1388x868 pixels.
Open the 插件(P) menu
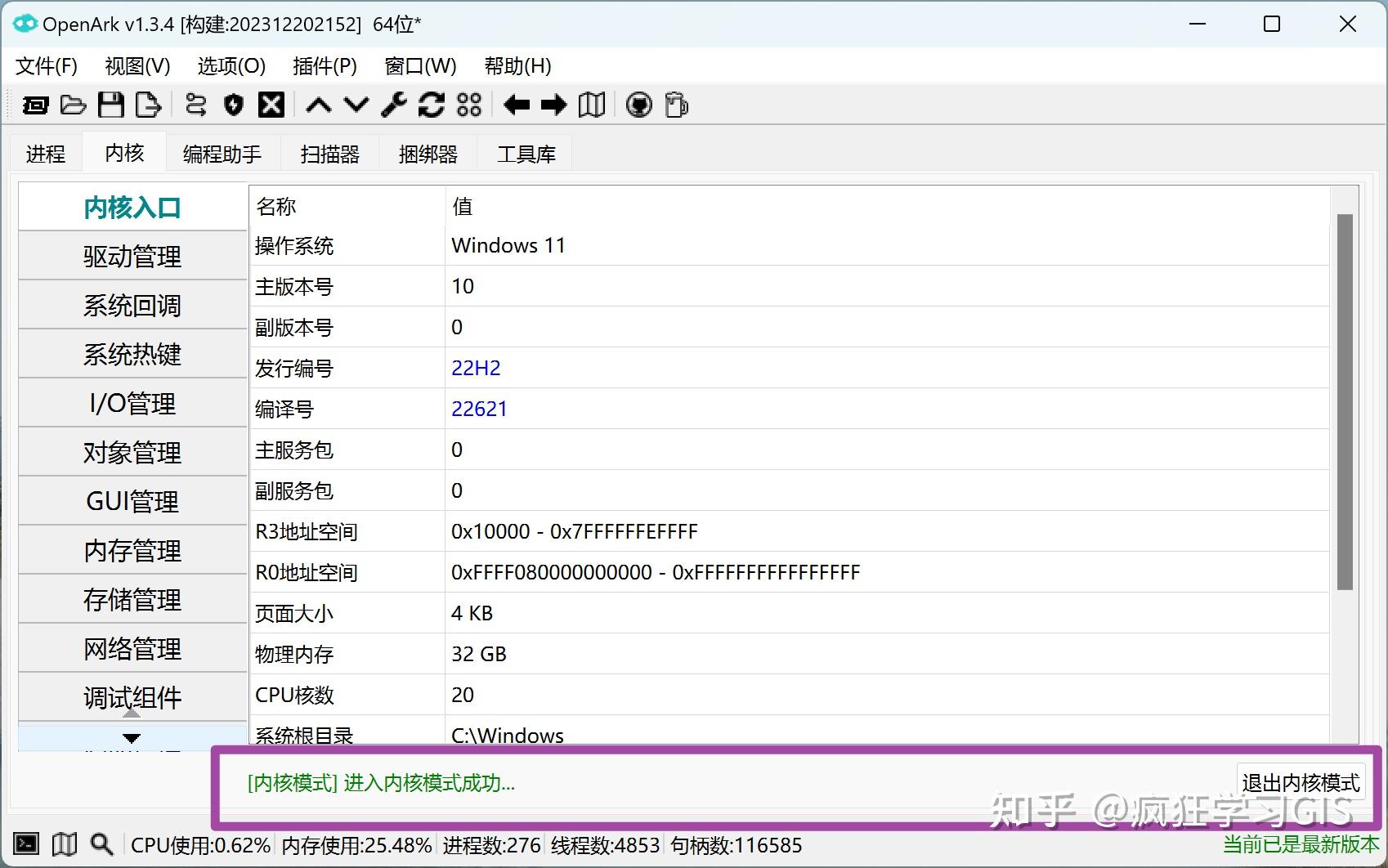coord(324,66)
